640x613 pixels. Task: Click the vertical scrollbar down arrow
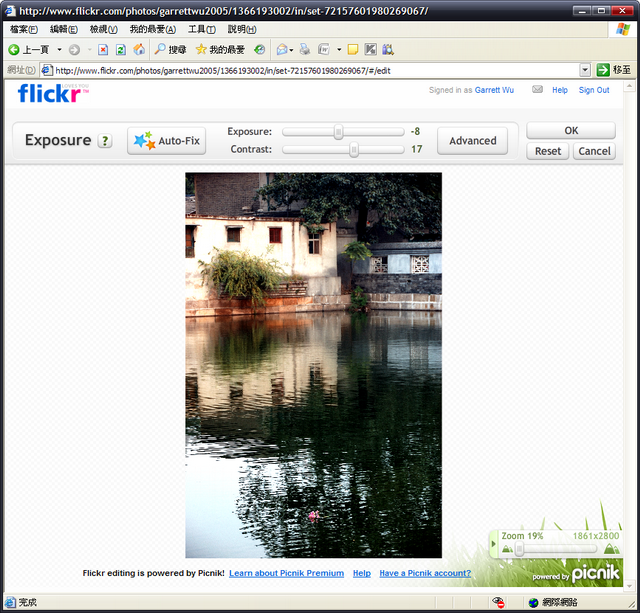[x=629, y=586]
